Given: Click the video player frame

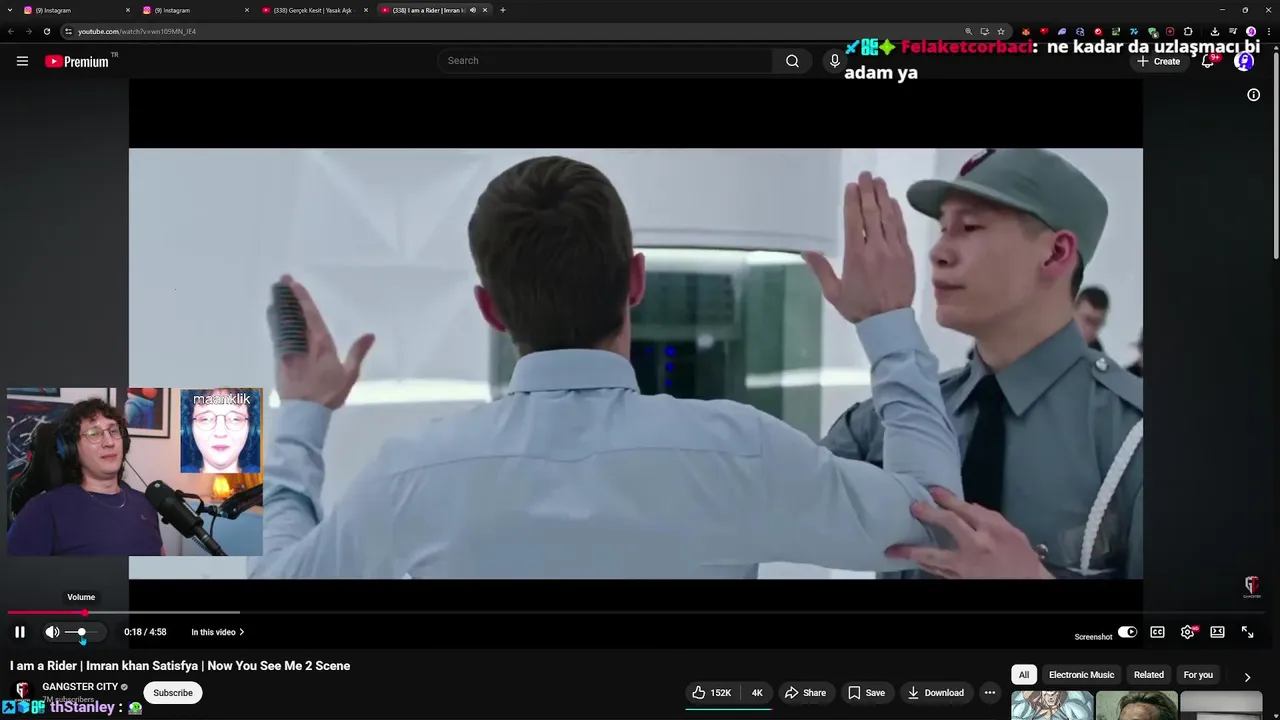Looking at the screenshot, I should click(636, 364).
